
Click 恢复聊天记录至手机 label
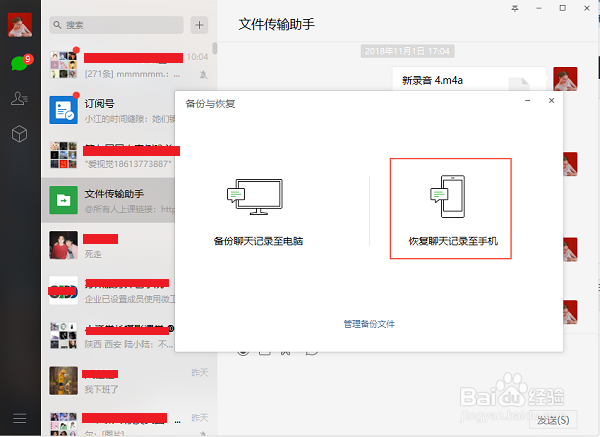click(453, 241)
